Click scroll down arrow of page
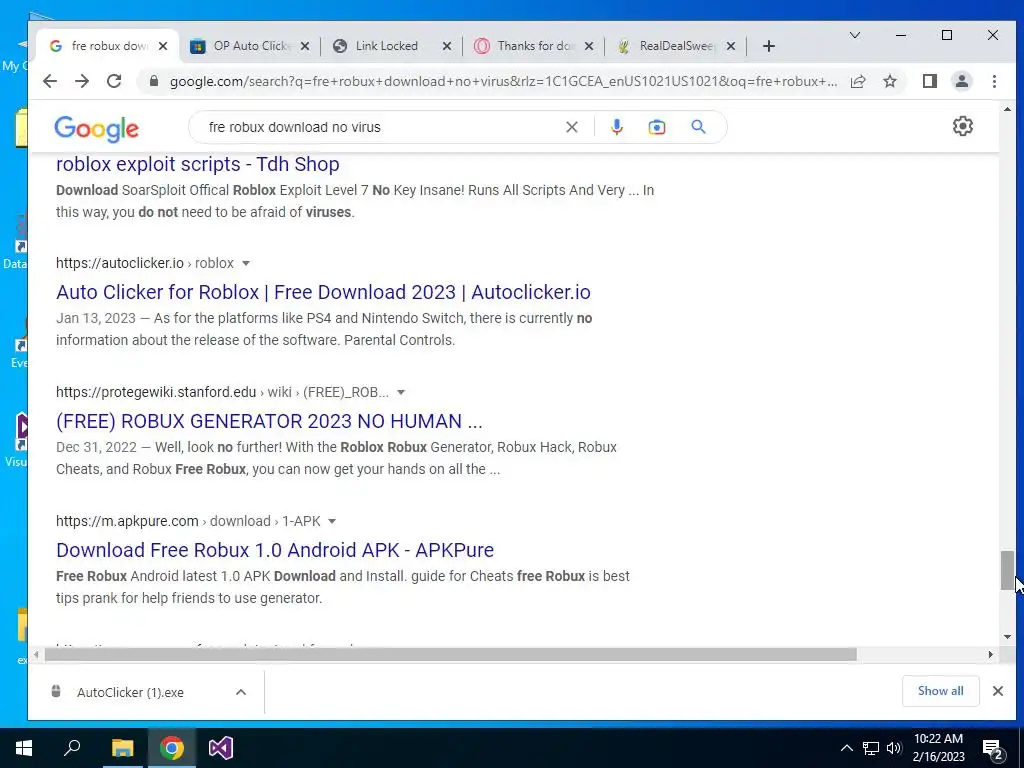This screenshot has width=1024, height=768. (x=1007, y=637)
